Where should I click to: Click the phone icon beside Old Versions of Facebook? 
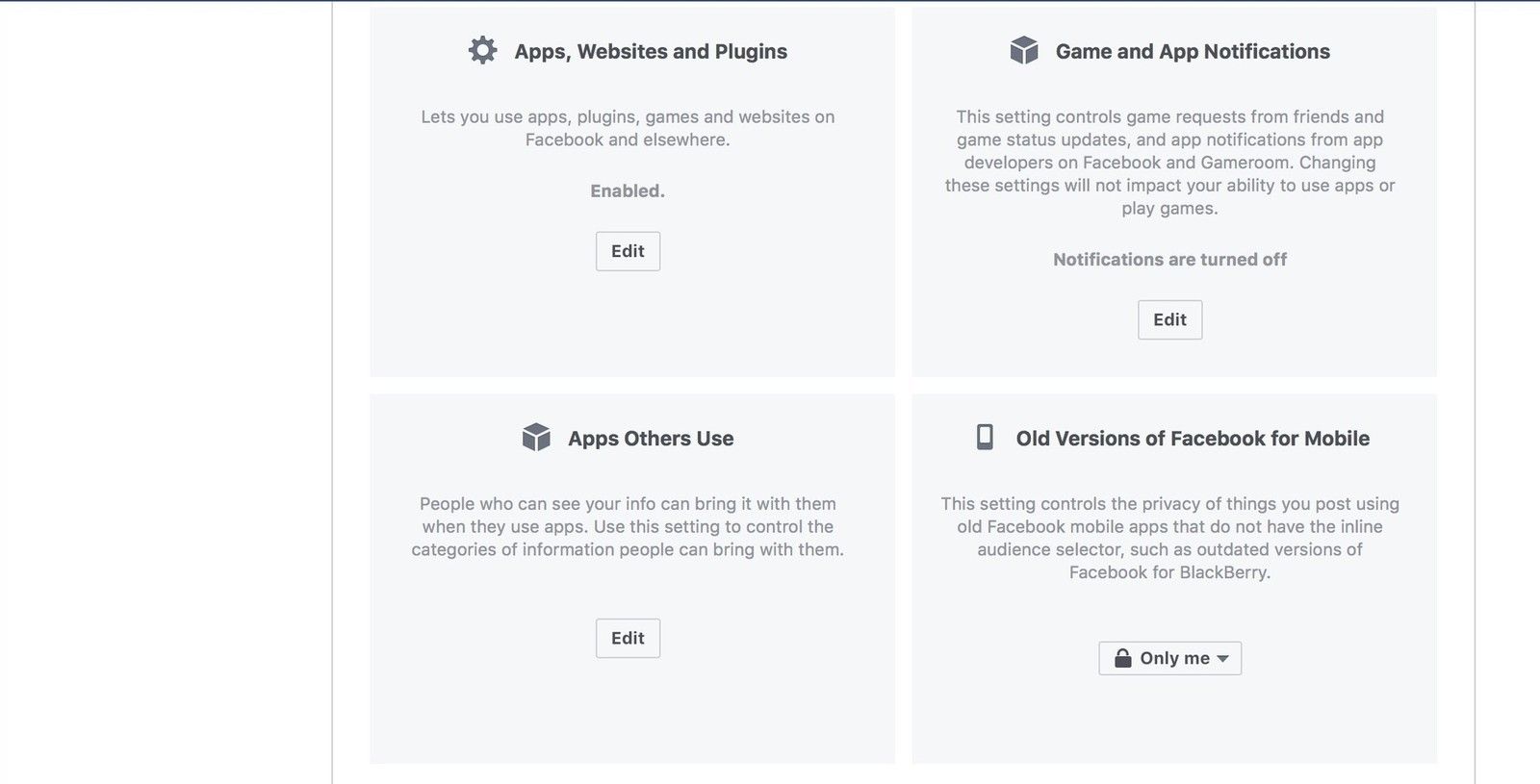click(985, 438)
